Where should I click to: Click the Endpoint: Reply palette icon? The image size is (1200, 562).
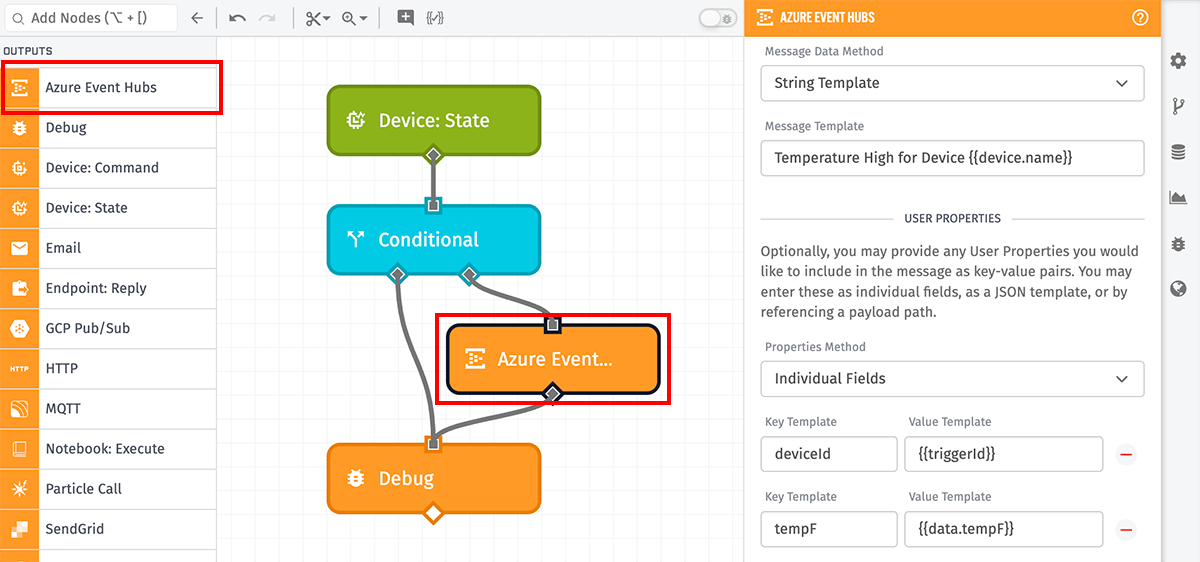click(x=19, y=288)
